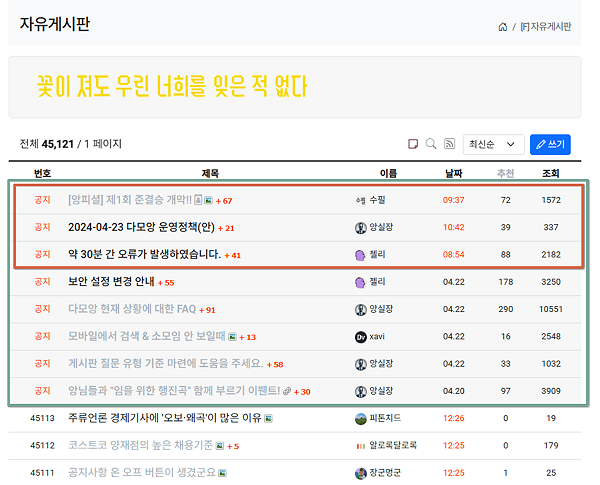Click the 조회 column header

pyautogui.click(x=551, y=173)
